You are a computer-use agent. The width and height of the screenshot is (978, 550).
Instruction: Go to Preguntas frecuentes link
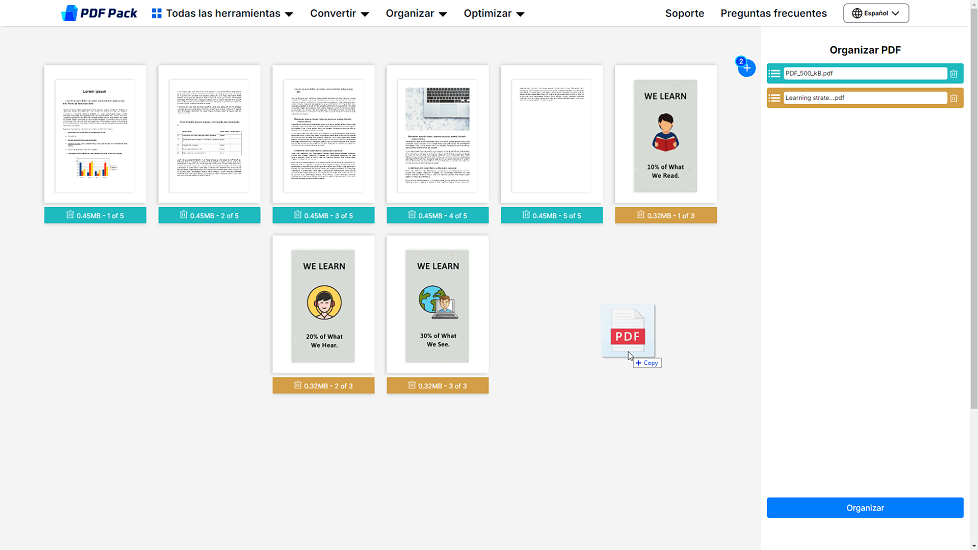pos(773,14)
